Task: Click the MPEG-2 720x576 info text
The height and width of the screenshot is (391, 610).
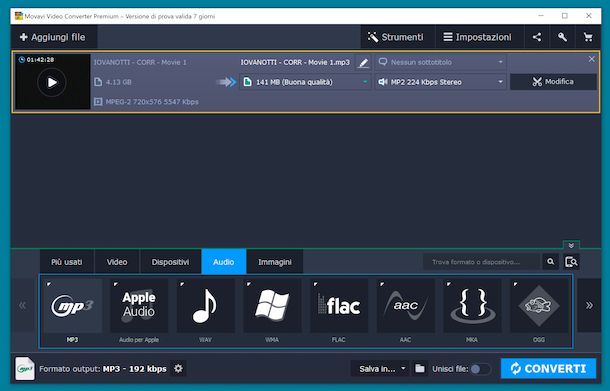Action: point(152,102)
